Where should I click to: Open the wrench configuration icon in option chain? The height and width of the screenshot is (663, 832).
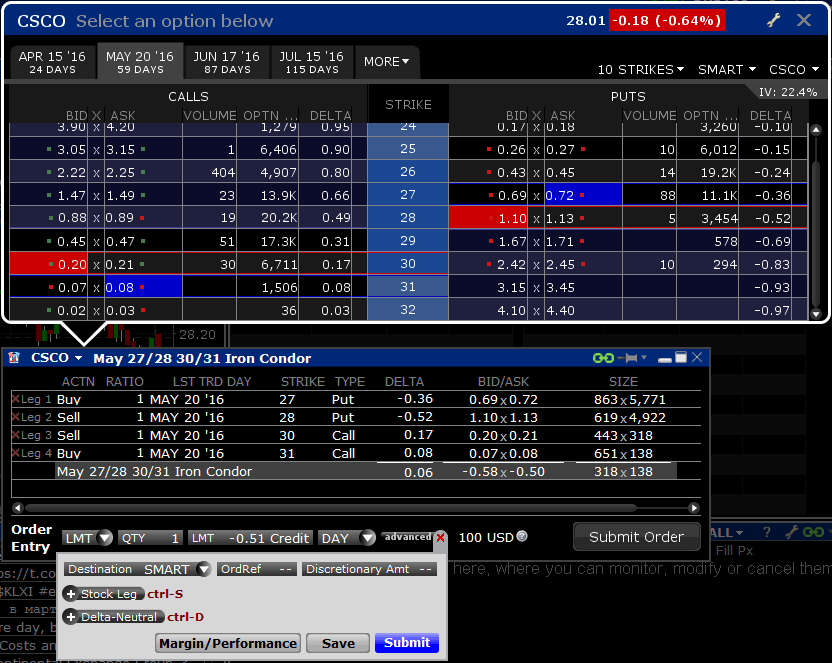(x=774, y=21)
